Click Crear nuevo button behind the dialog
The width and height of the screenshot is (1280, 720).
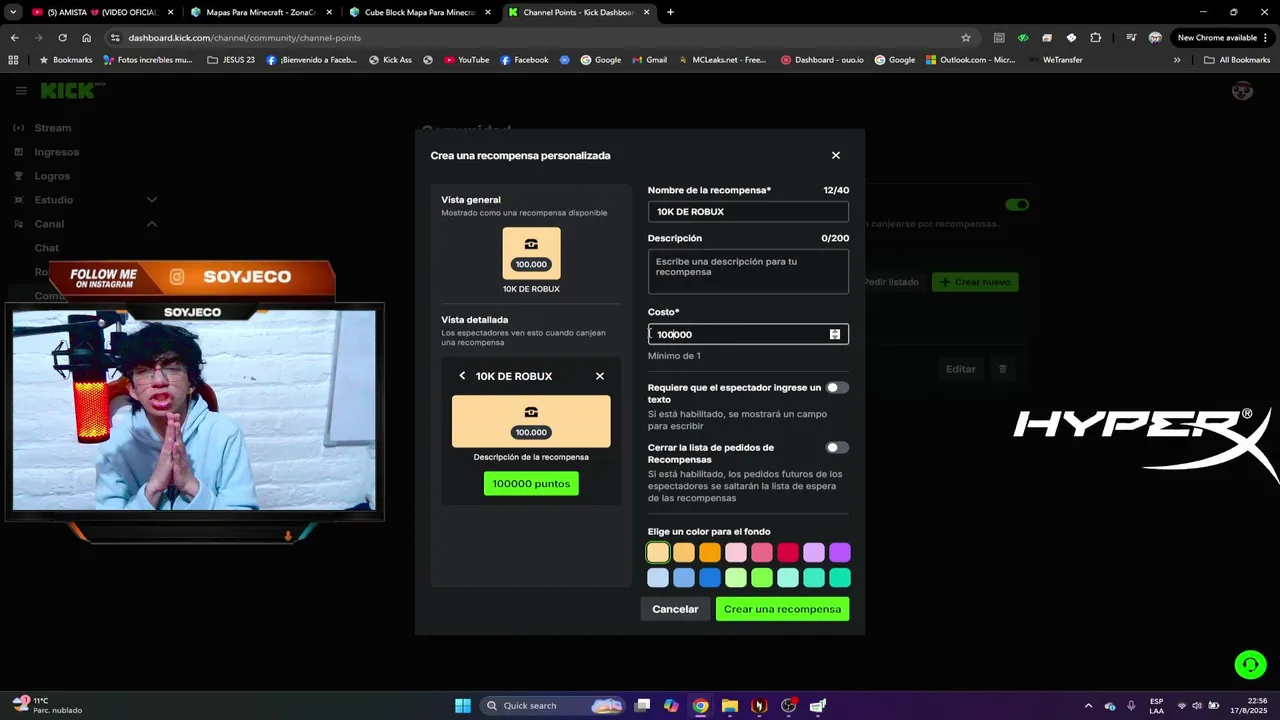coord(975,282)
